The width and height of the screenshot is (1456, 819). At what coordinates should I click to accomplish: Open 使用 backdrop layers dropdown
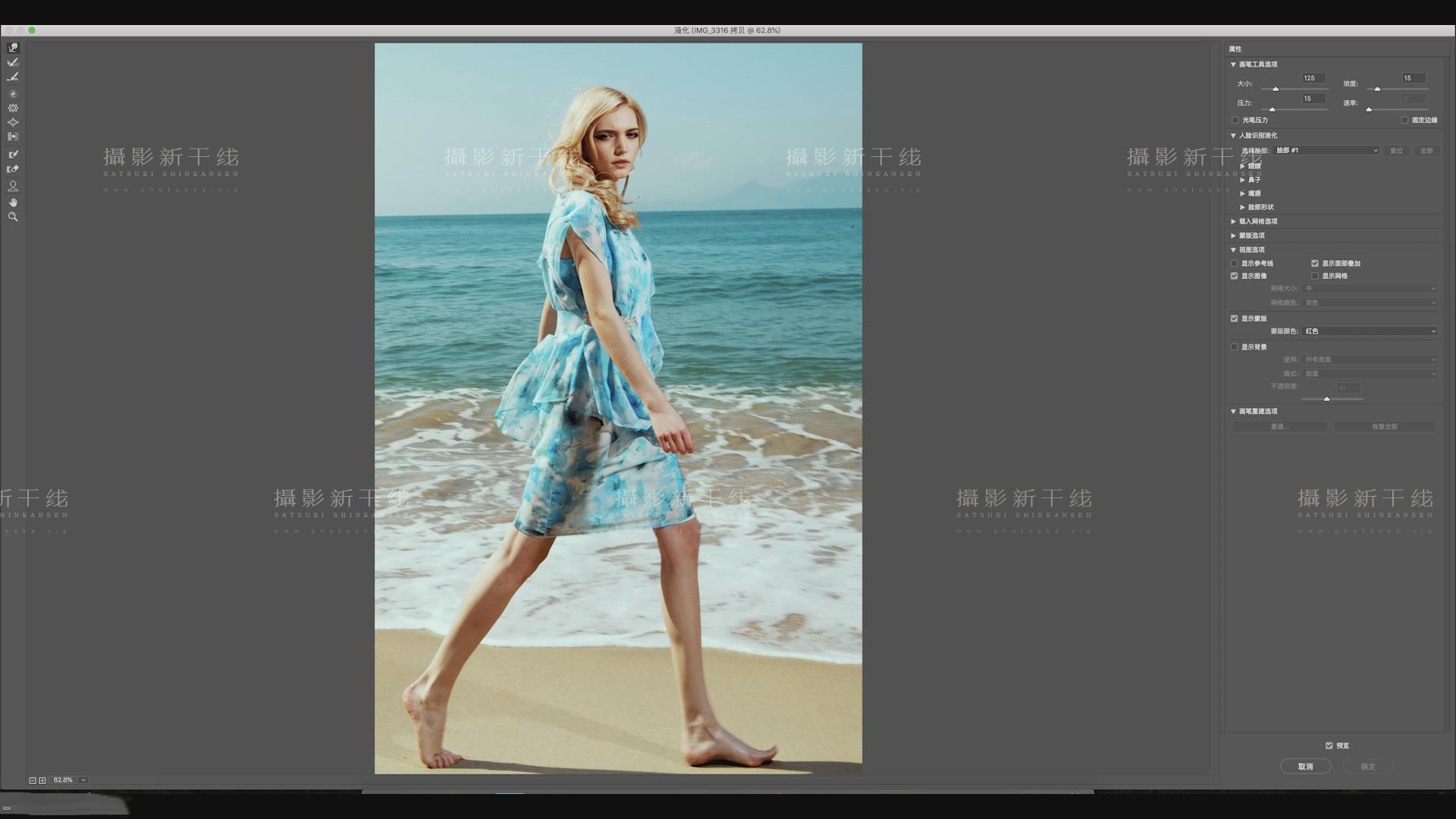1370,359
